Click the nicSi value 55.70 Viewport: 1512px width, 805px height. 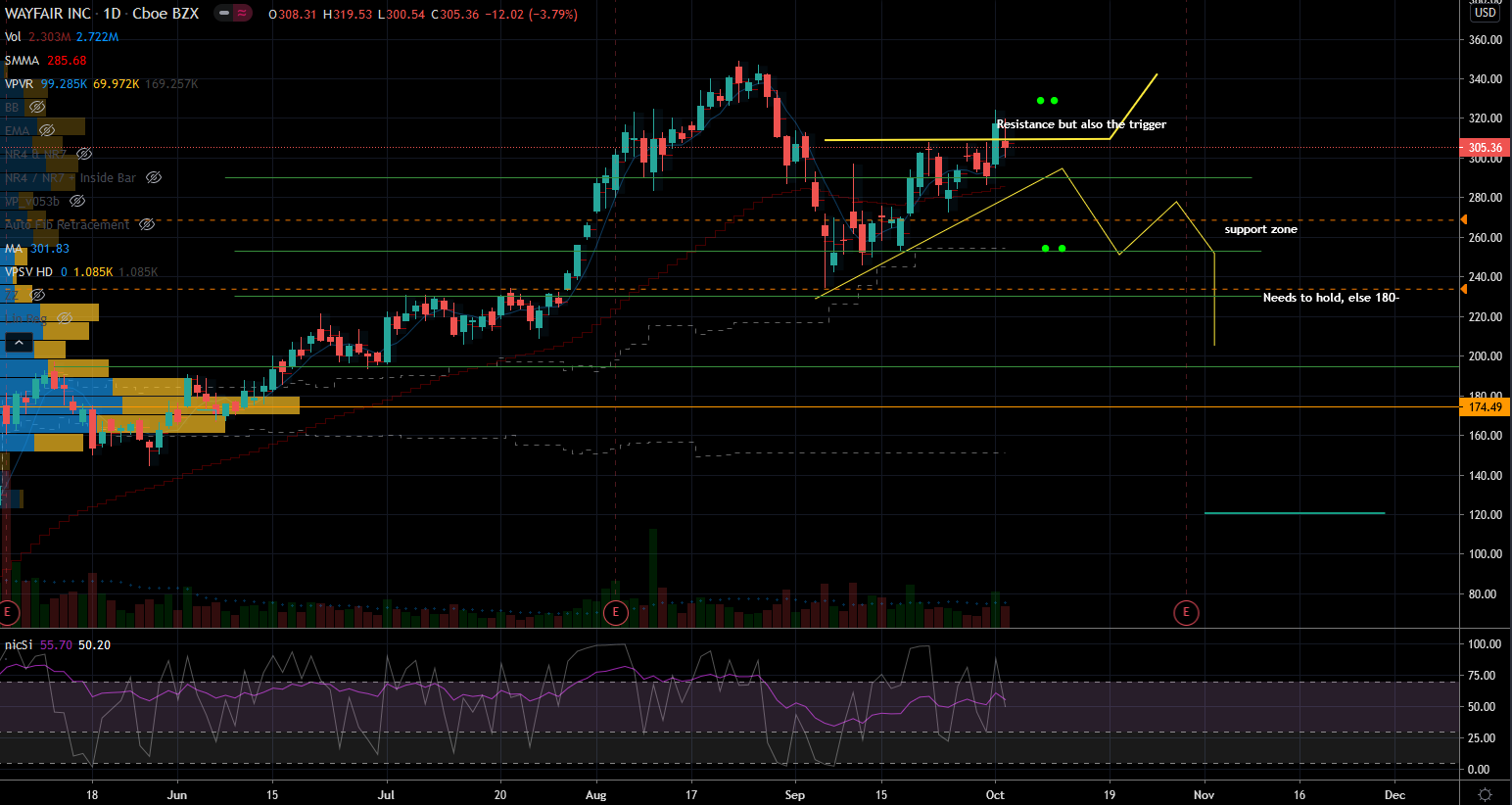pos(56,644)
